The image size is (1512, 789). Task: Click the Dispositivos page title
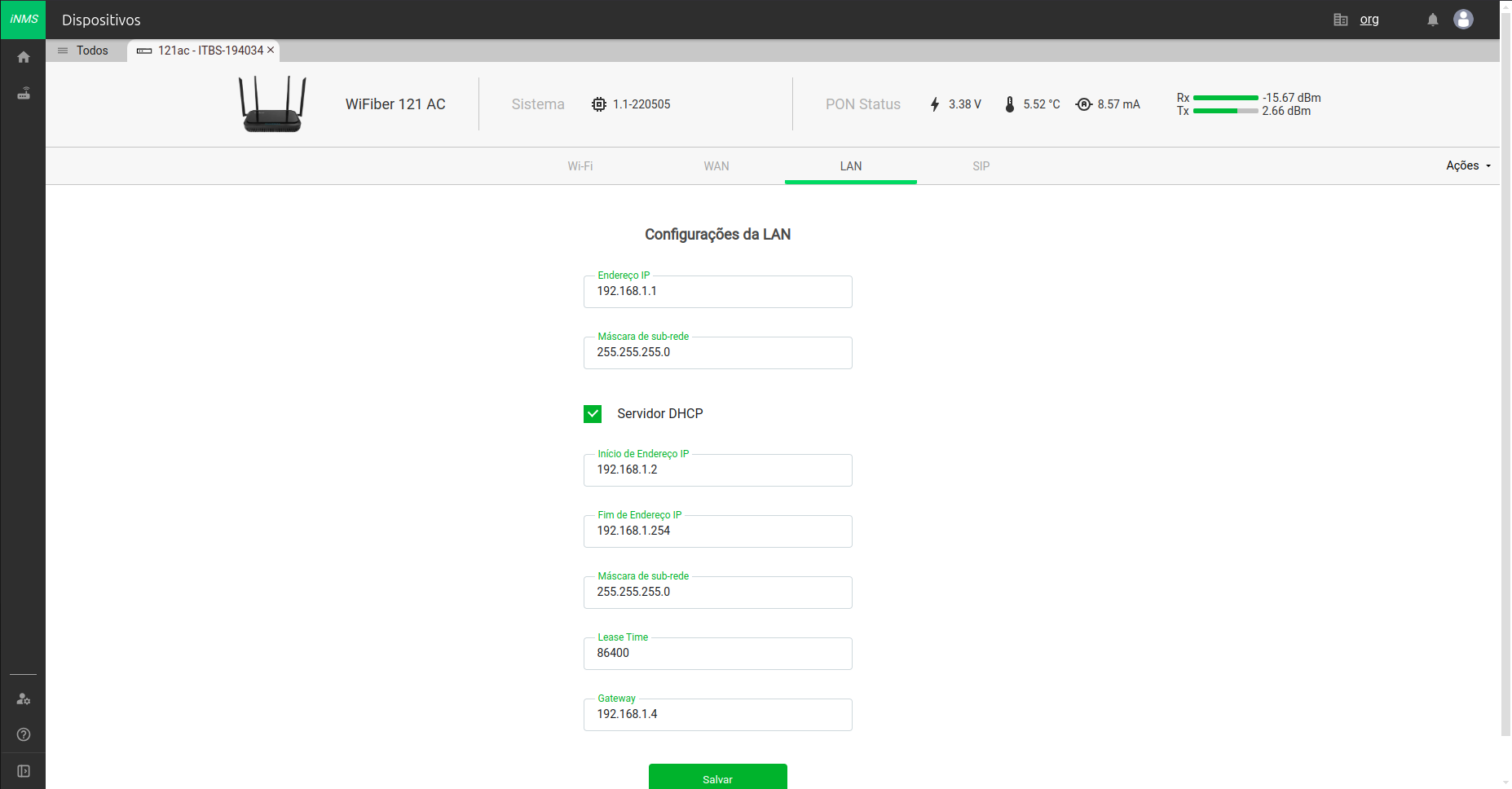101,20
